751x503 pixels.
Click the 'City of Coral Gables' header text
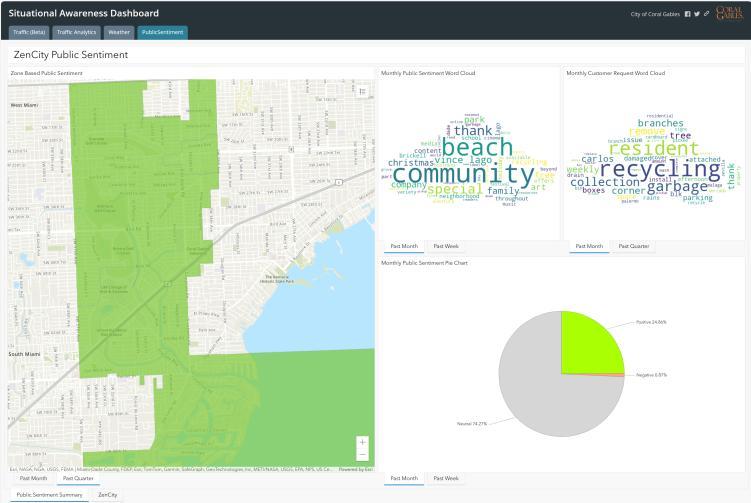655,14
